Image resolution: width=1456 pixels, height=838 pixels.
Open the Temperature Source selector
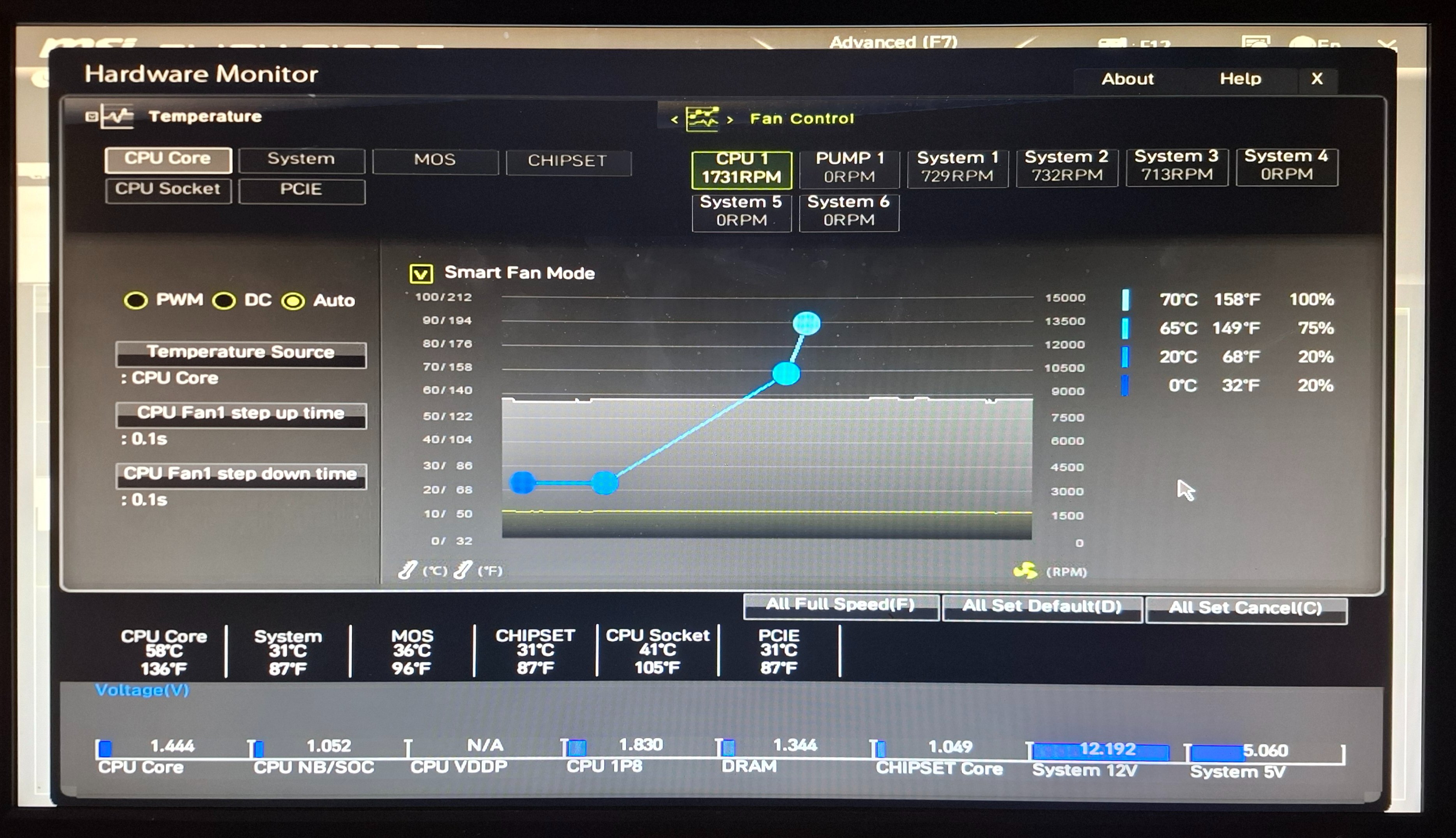pyautogui.click(x=241, y=354)
